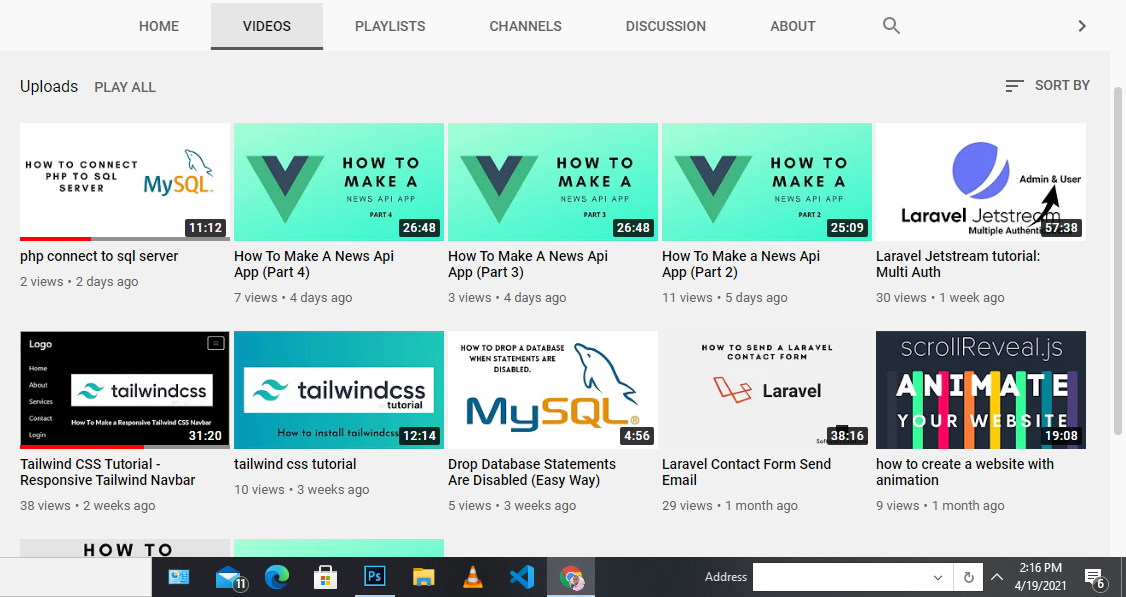Open the taskbar clock showing 2:16 PM
This screenshot has width=1126, height=597.
tap(1041, 577)
